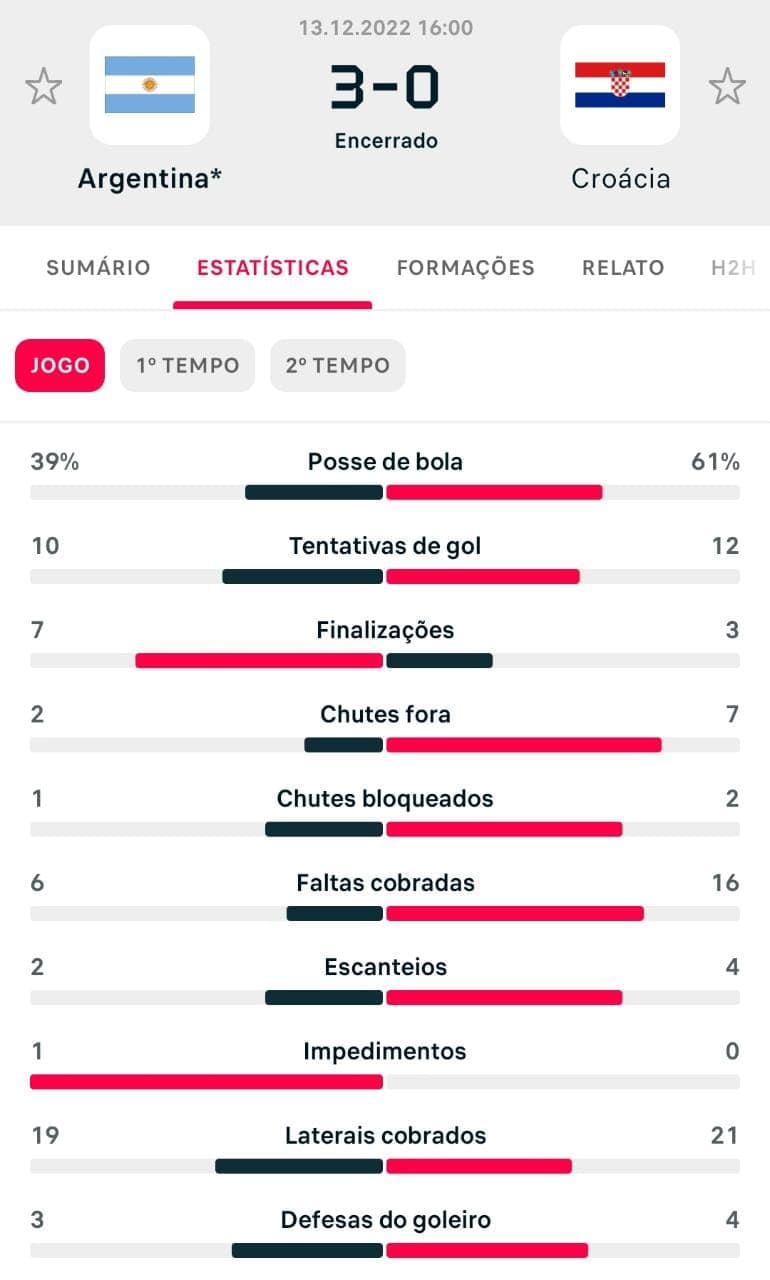Select the ESTATÍSTICAS tab
Screen dimensions: 770x1280
coord(273,268)
